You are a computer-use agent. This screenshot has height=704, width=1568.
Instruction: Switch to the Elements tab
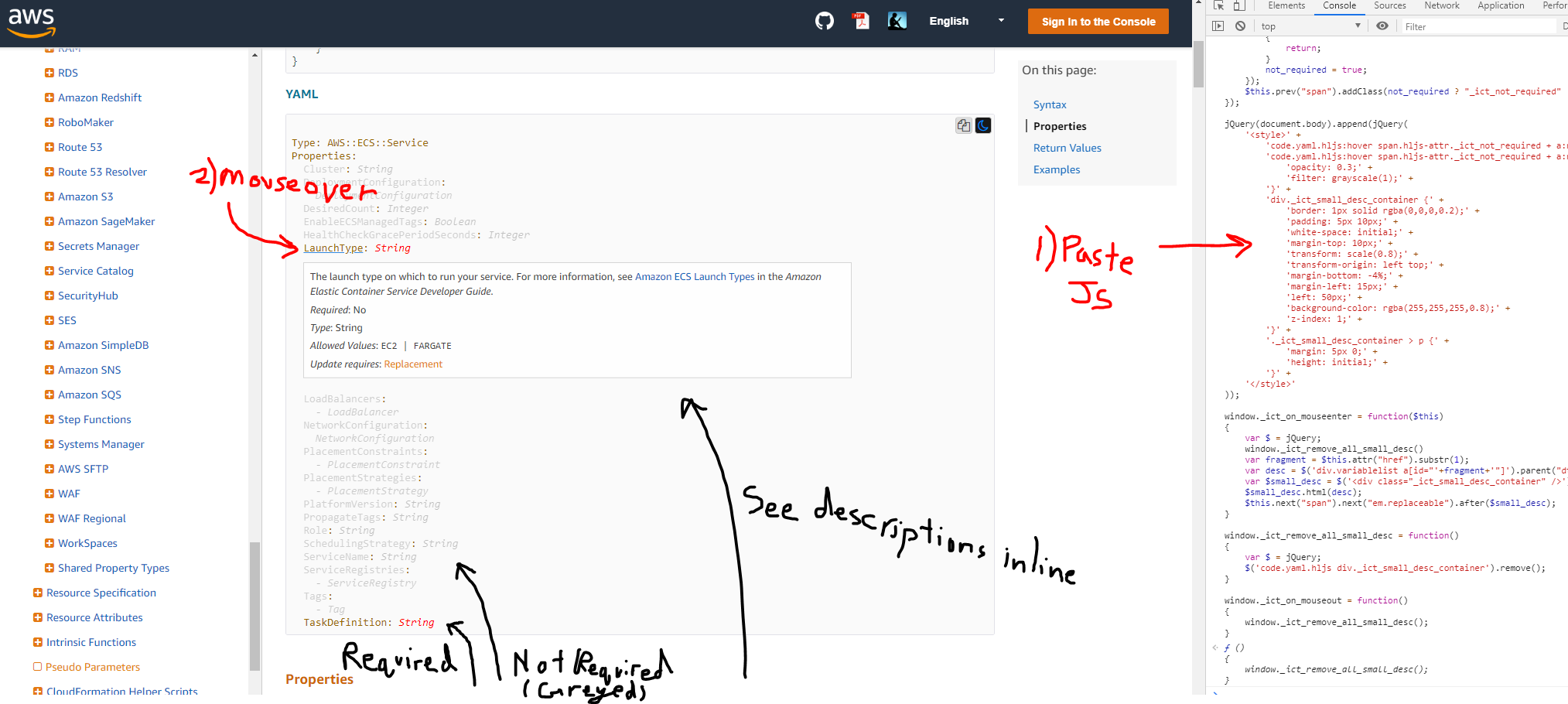[1286, 5]
